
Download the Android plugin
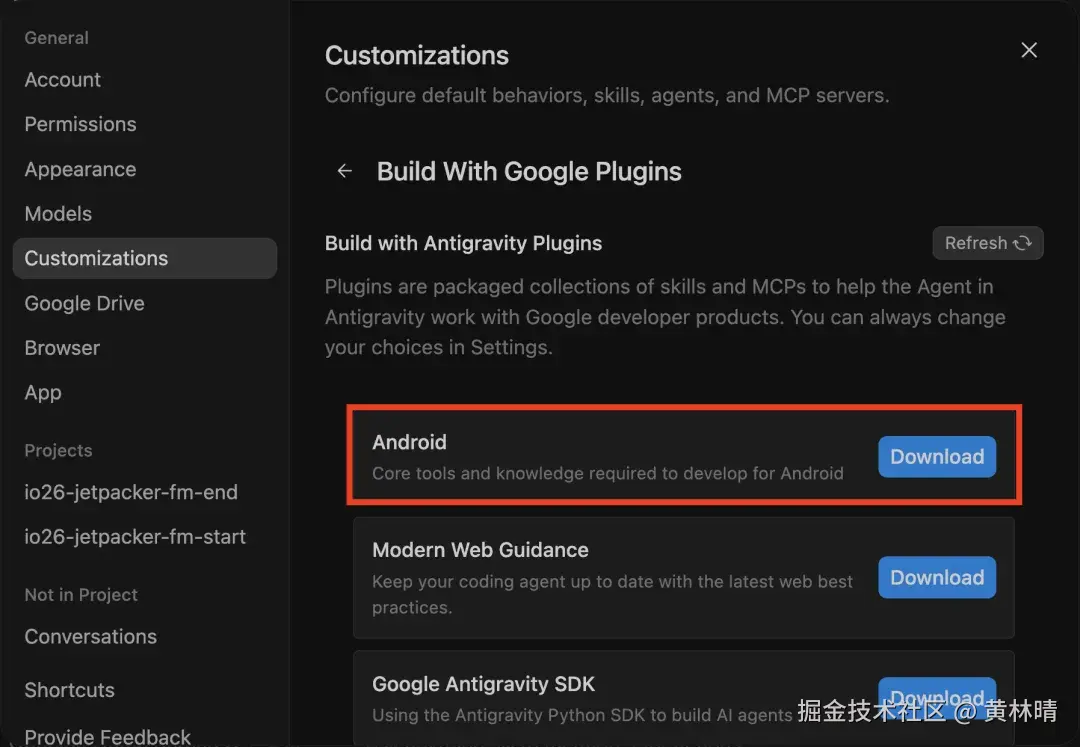(937, 456)
